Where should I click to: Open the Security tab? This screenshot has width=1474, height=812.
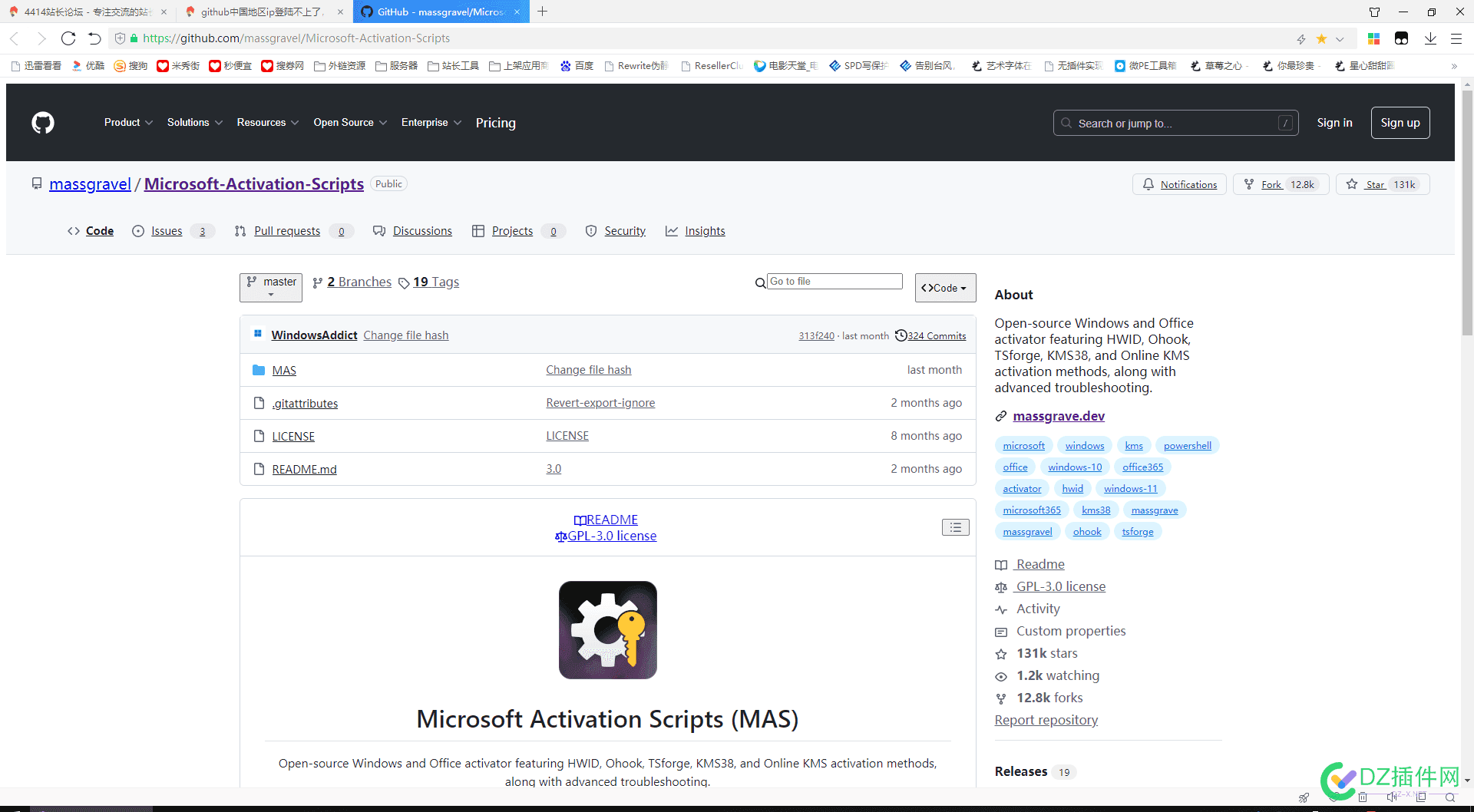(615, 231)
